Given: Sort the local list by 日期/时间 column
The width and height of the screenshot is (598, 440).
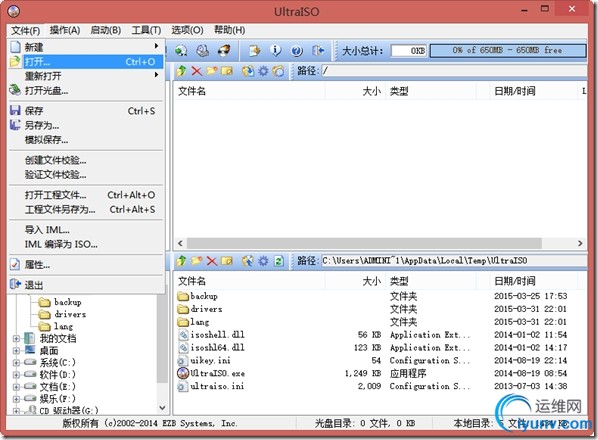Looking at the screenshot, I should tap(533, 281).
